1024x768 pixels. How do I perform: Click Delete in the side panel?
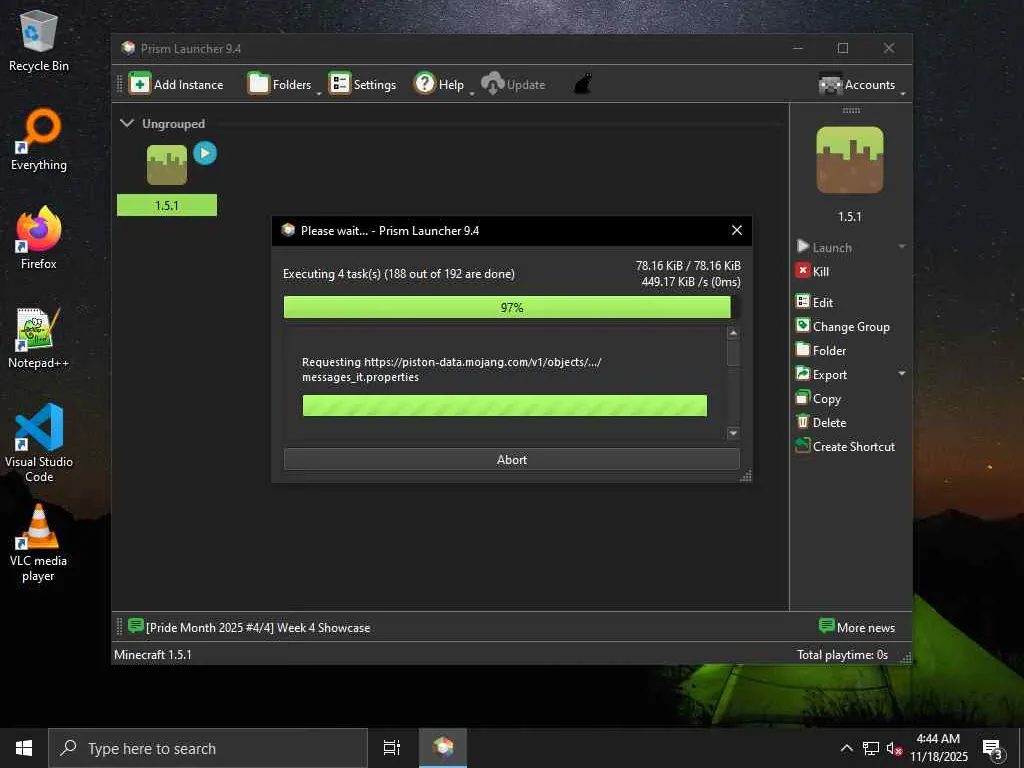point(820,423)
